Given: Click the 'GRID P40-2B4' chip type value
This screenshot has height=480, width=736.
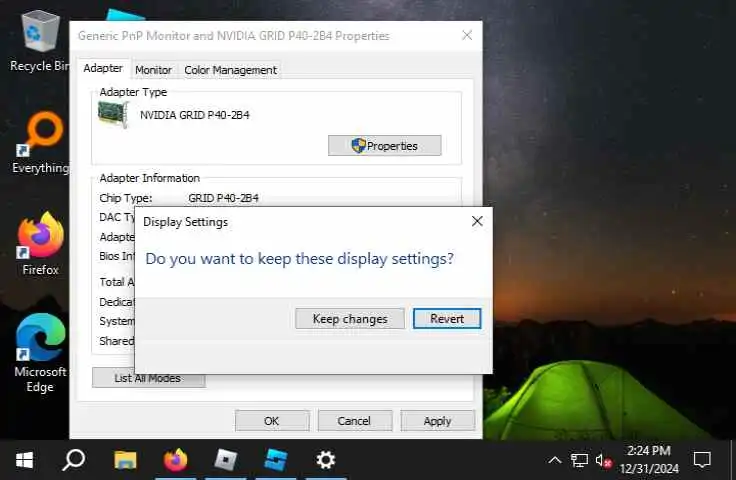Looking at the screenshot, I should point(223,198).
